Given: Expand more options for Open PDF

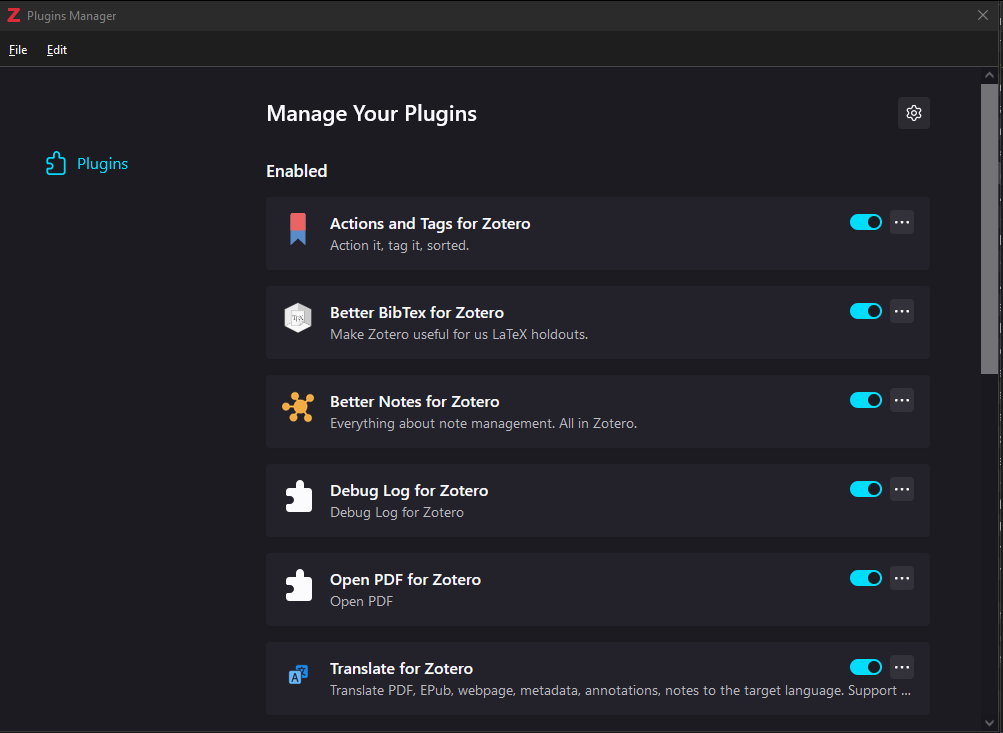Looking at the screenshot, I should click(x=902, y=578).
